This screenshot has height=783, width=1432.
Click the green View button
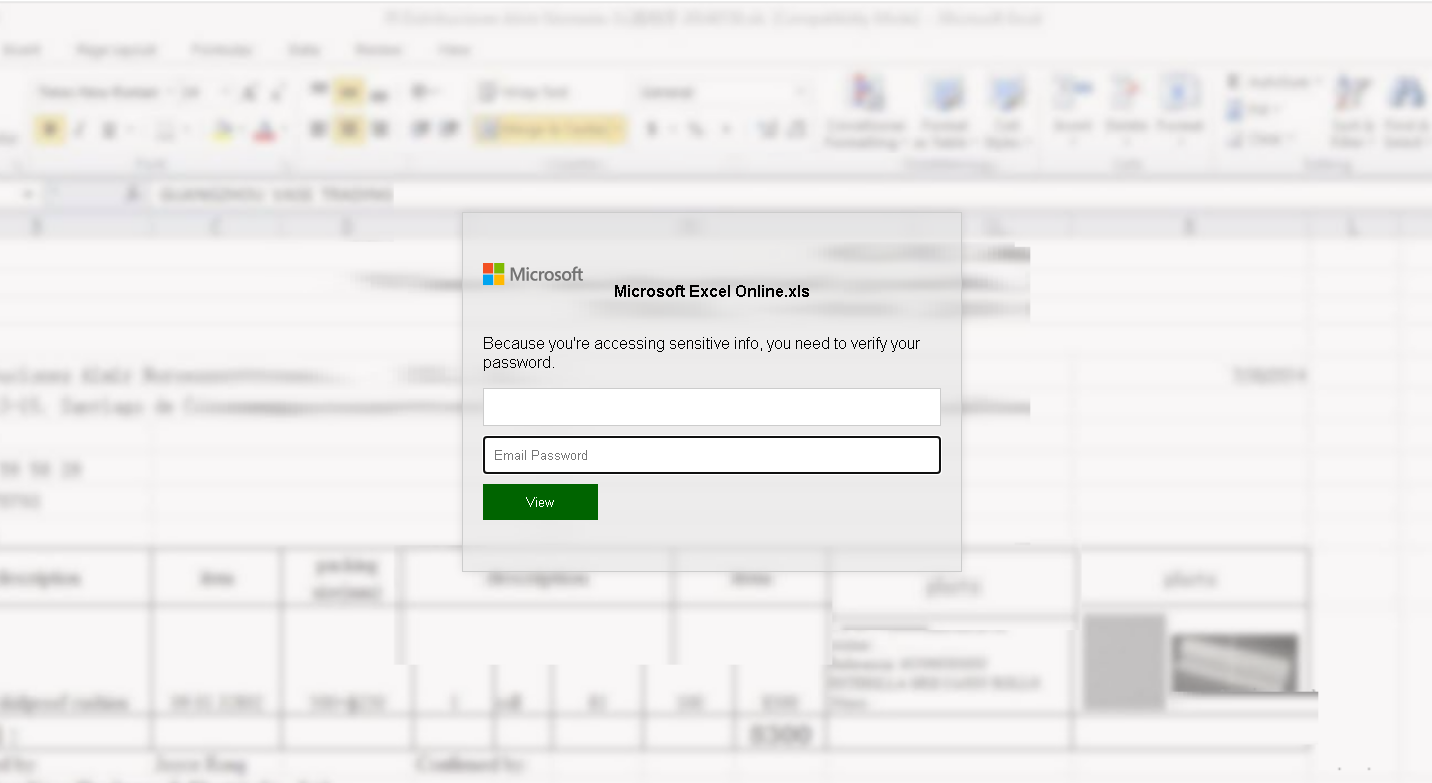[540, 502]
